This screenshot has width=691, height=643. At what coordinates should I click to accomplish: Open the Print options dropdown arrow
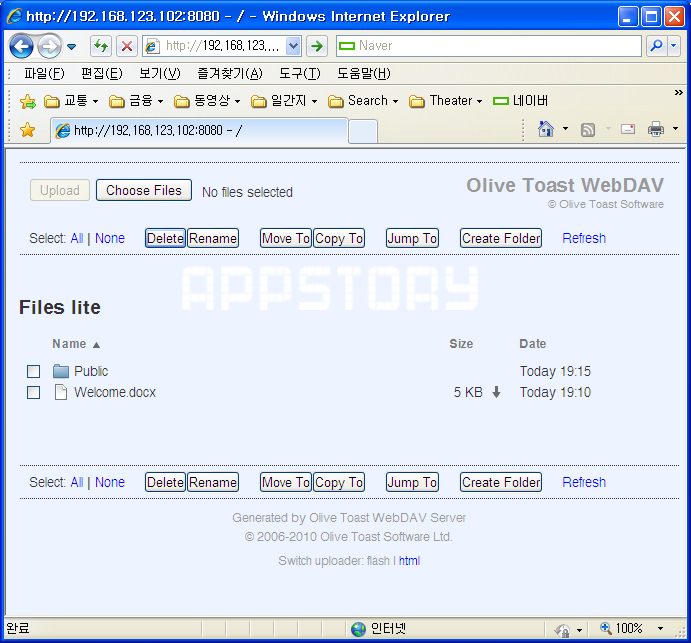click(675, 129)
